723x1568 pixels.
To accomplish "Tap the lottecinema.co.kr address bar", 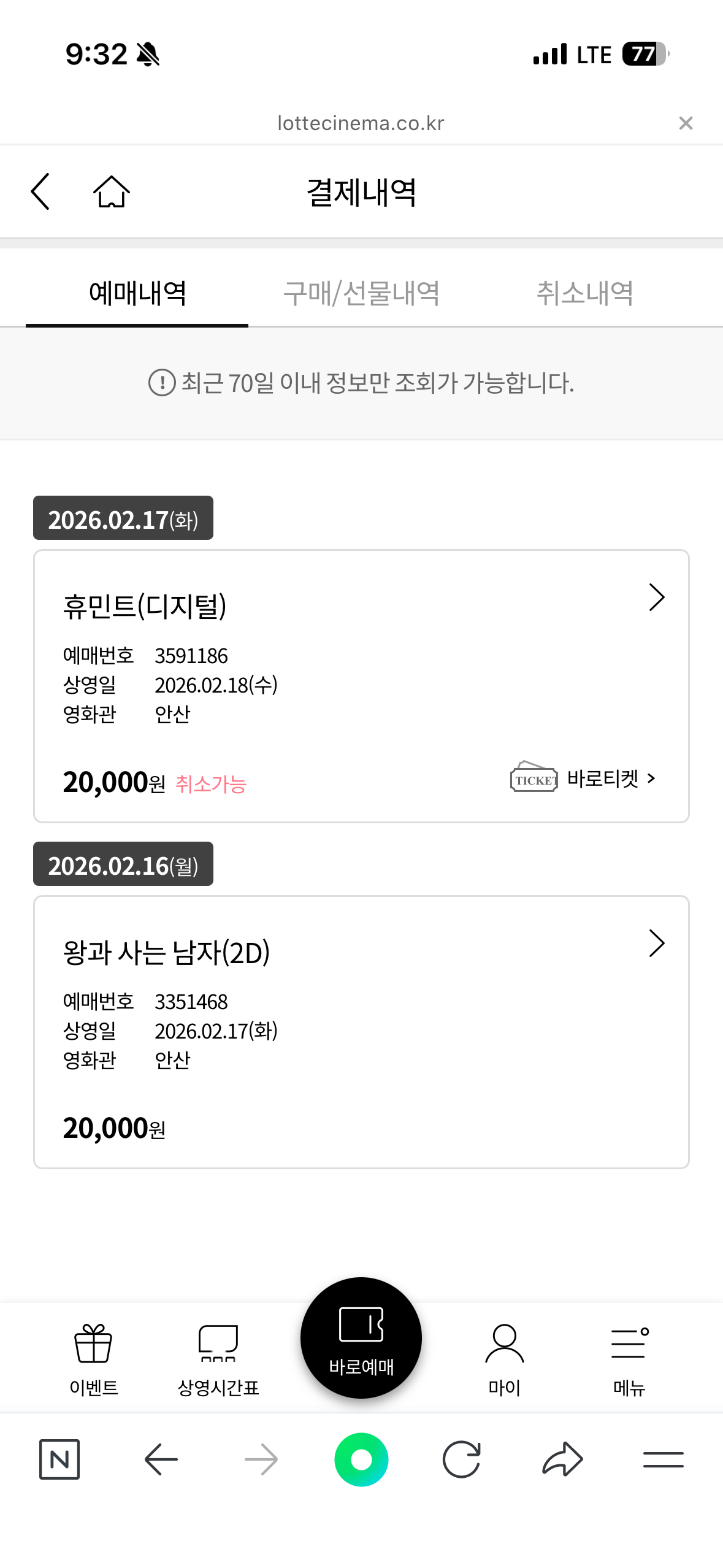I will [361, 123].
